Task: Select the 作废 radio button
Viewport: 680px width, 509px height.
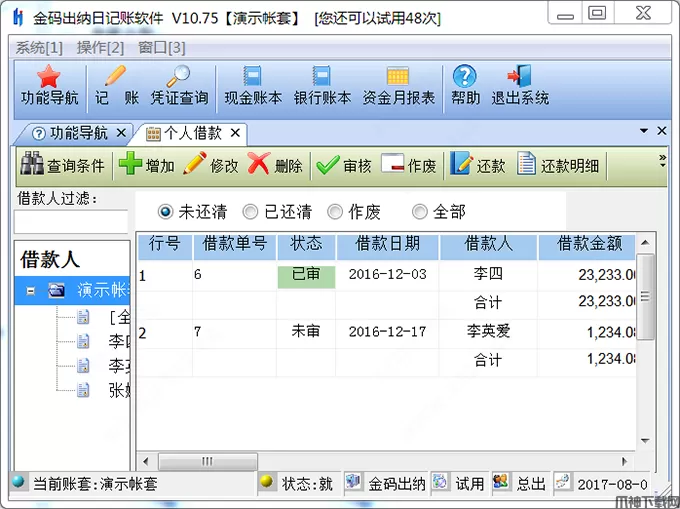Action: coord(335,212)
